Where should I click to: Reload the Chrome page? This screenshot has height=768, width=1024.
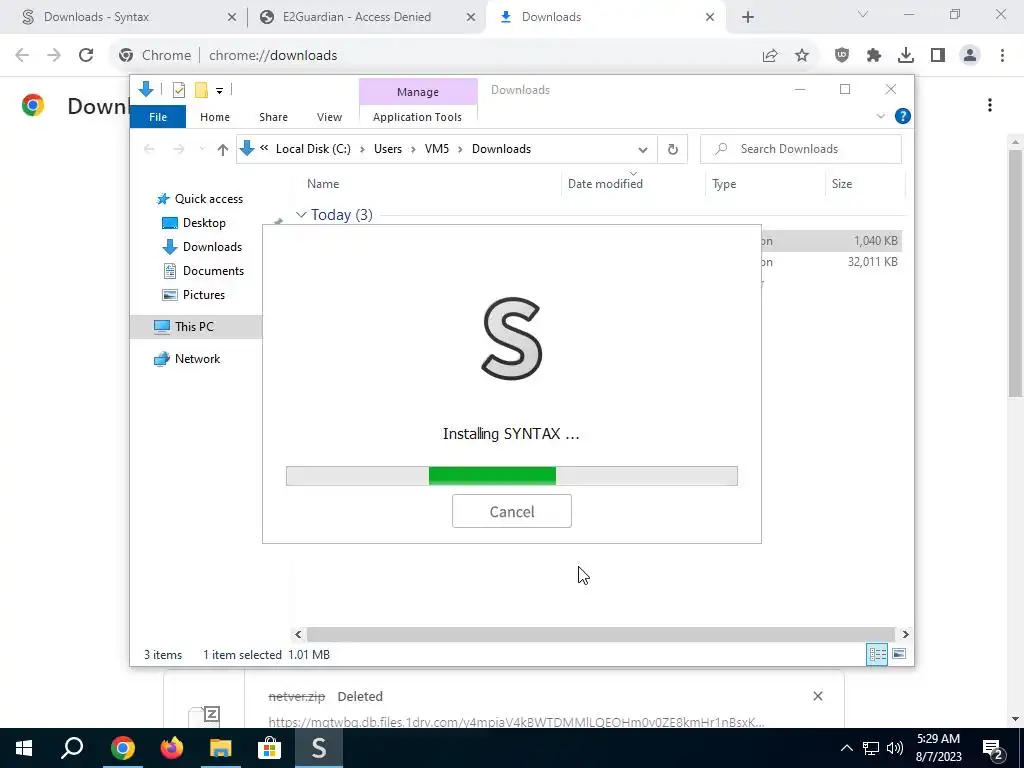[86, 56]
